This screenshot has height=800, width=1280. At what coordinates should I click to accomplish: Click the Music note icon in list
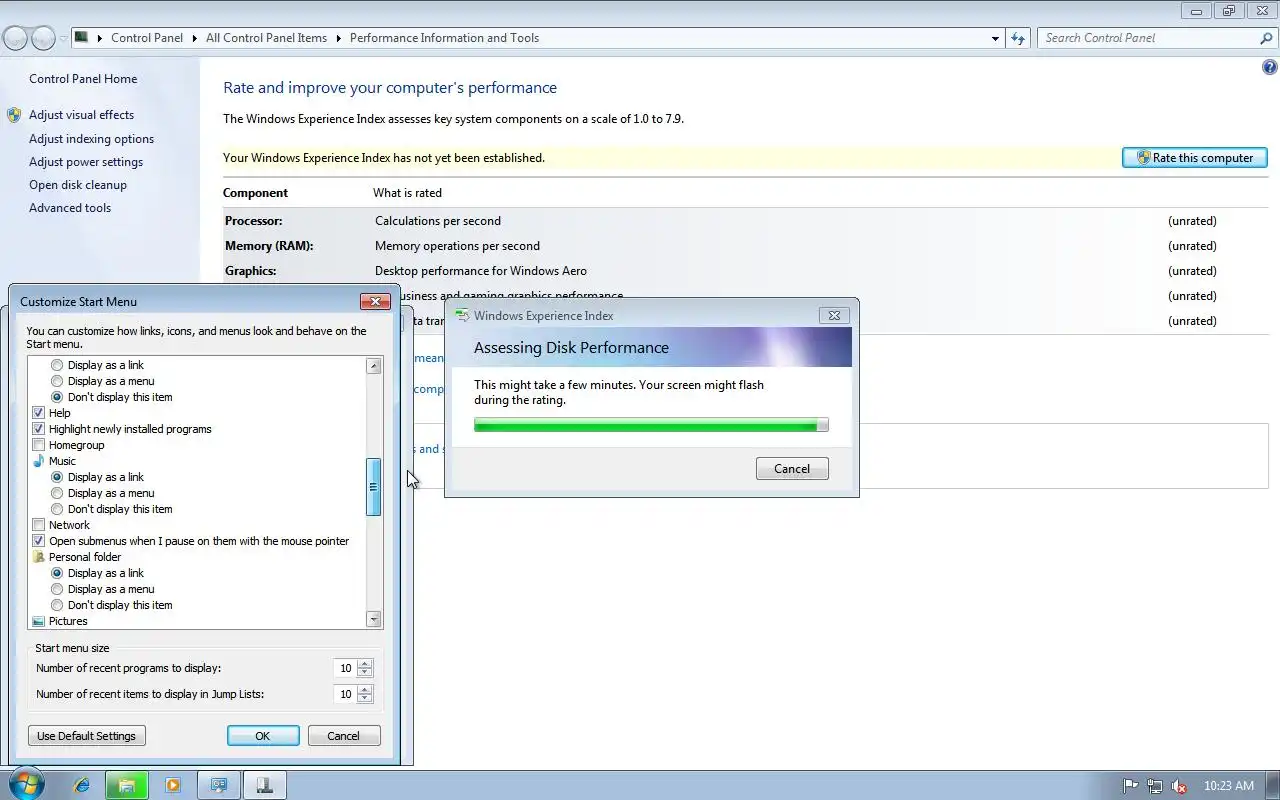tap(39, 461)
